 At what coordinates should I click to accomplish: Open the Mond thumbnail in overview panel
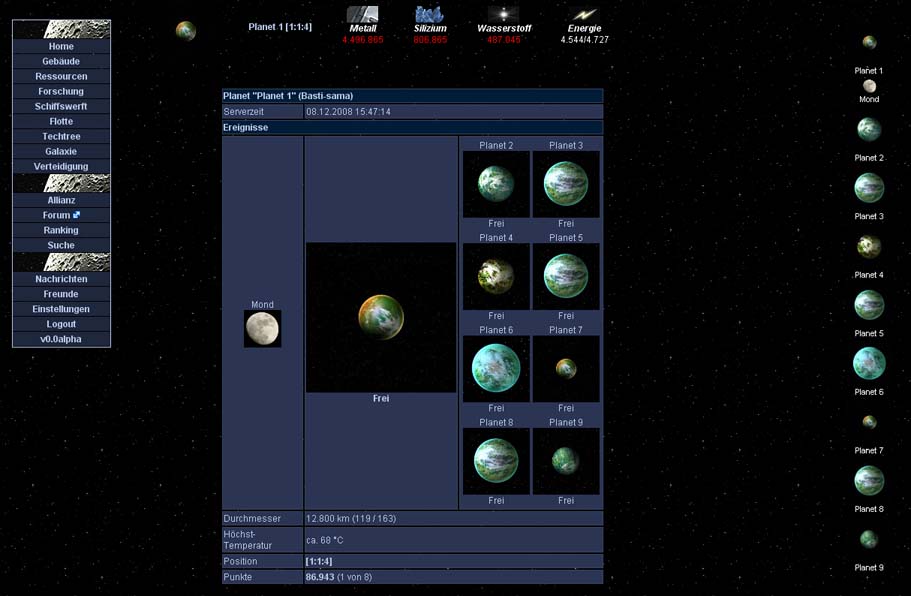pos(262,328)
